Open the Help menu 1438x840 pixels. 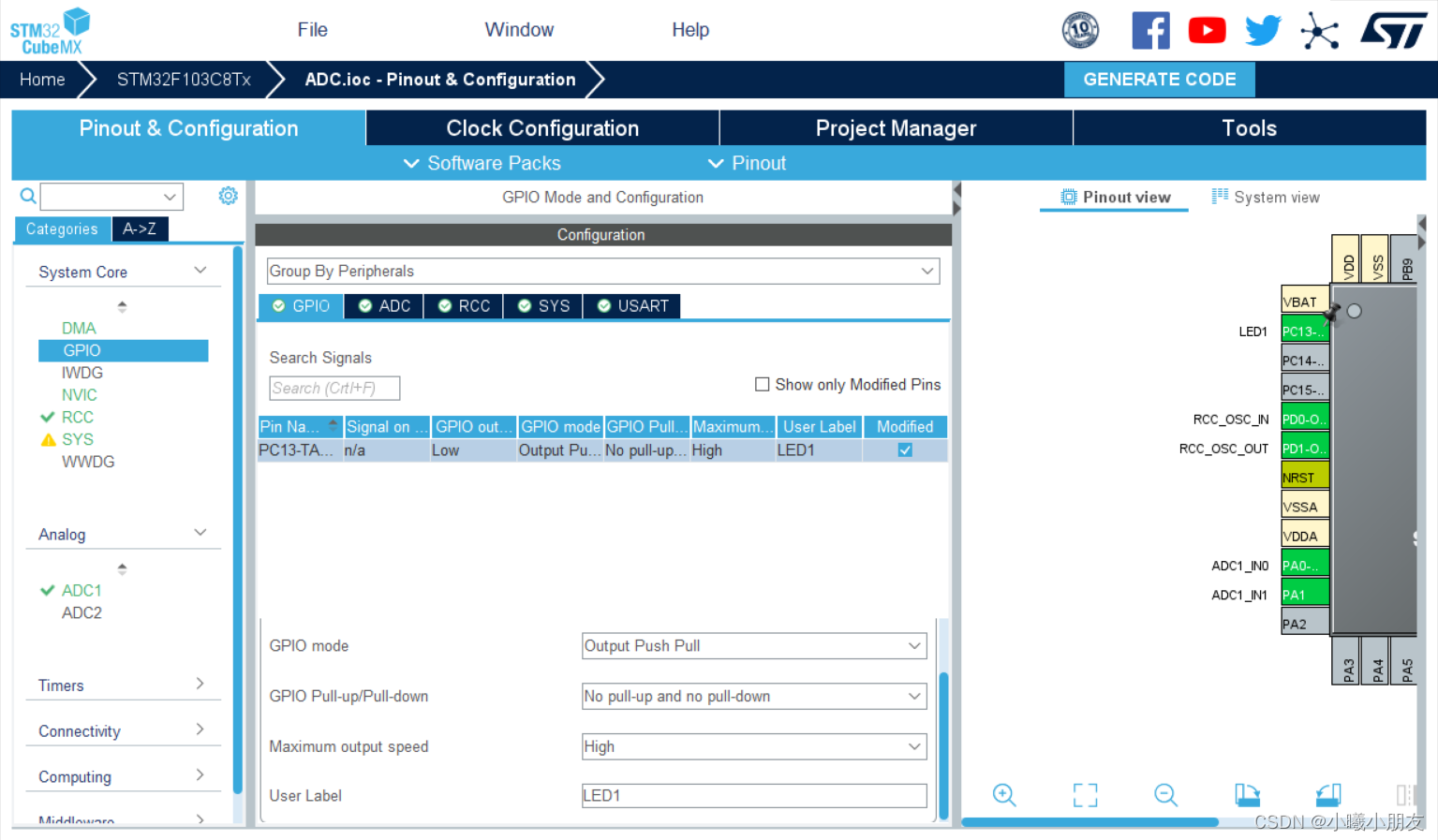point(690,30)
